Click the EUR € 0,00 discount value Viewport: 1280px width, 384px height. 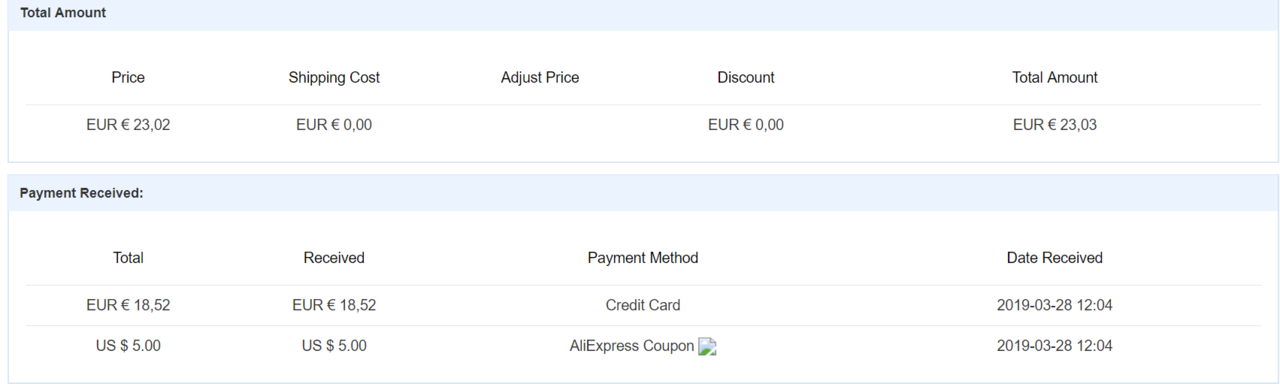click(746, 125)
